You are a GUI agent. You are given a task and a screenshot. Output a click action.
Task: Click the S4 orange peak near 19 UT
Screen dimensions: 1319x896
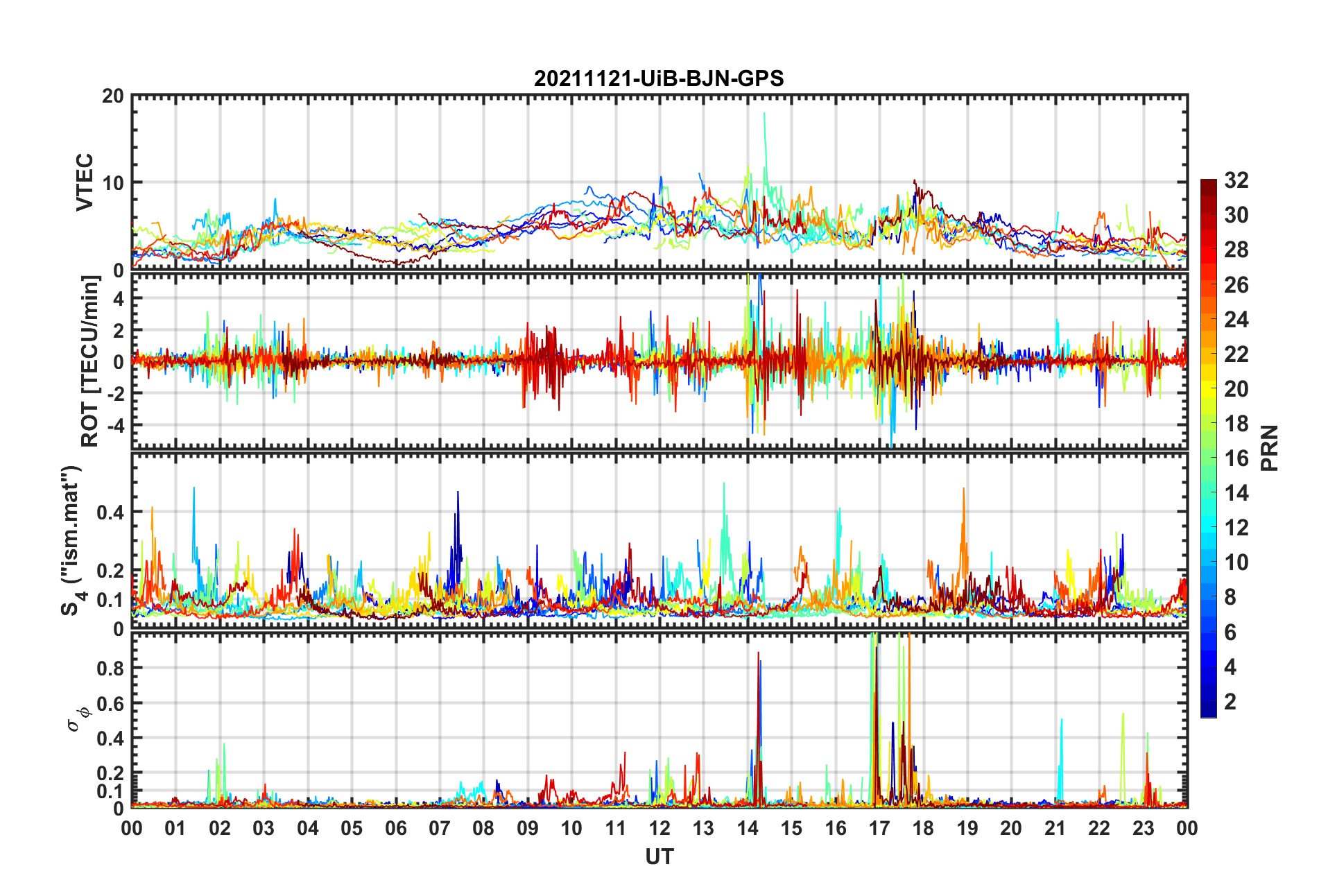[963, 489]
